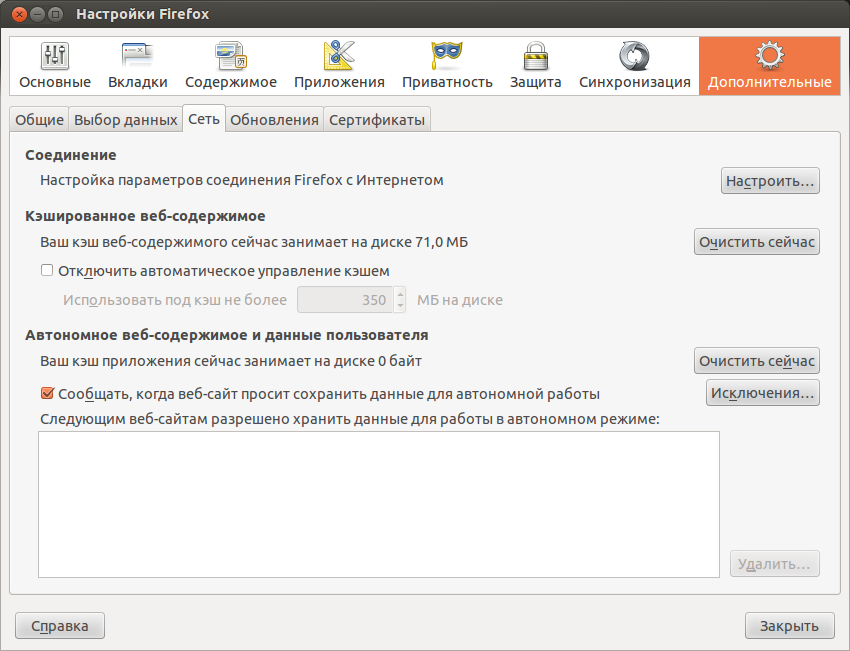Click the text about 0 байт app cache

[x=231, y=362]
